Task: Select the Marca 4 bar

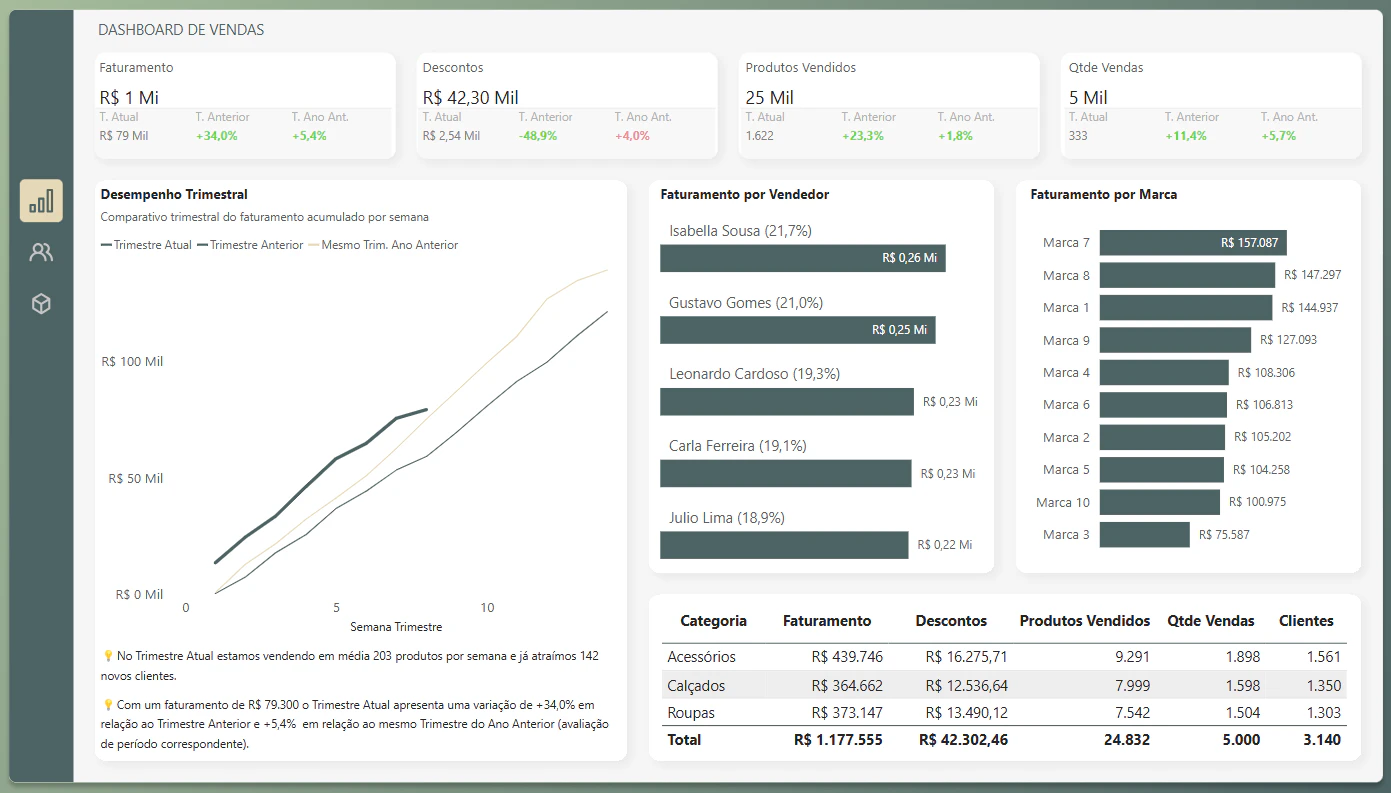Action: (1164, 372)
